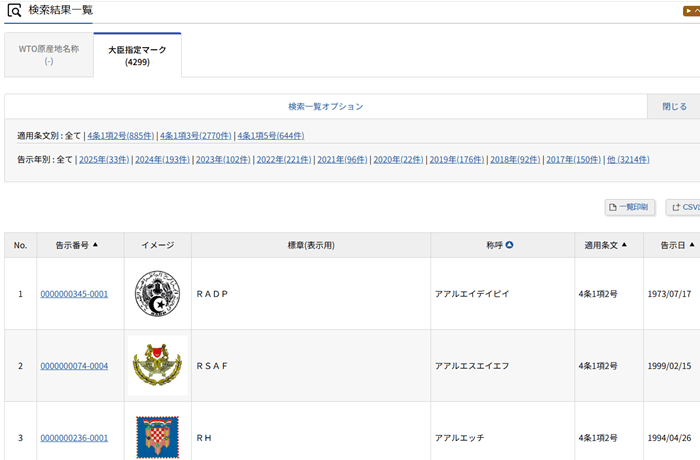Image resolution: width=700 pixels, height=460 pixels.
Task: Filter notices by 2017年(150件)
Action: pyautogui.click(x=573, y=159)
